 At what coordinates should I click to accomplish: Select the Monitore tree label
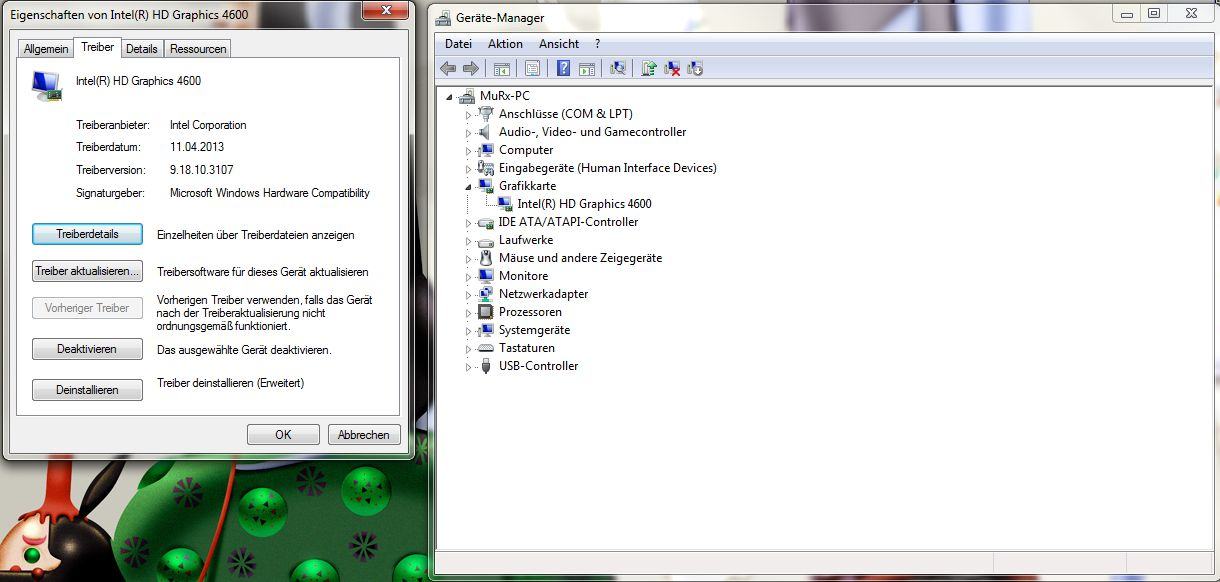pos(523,276)
